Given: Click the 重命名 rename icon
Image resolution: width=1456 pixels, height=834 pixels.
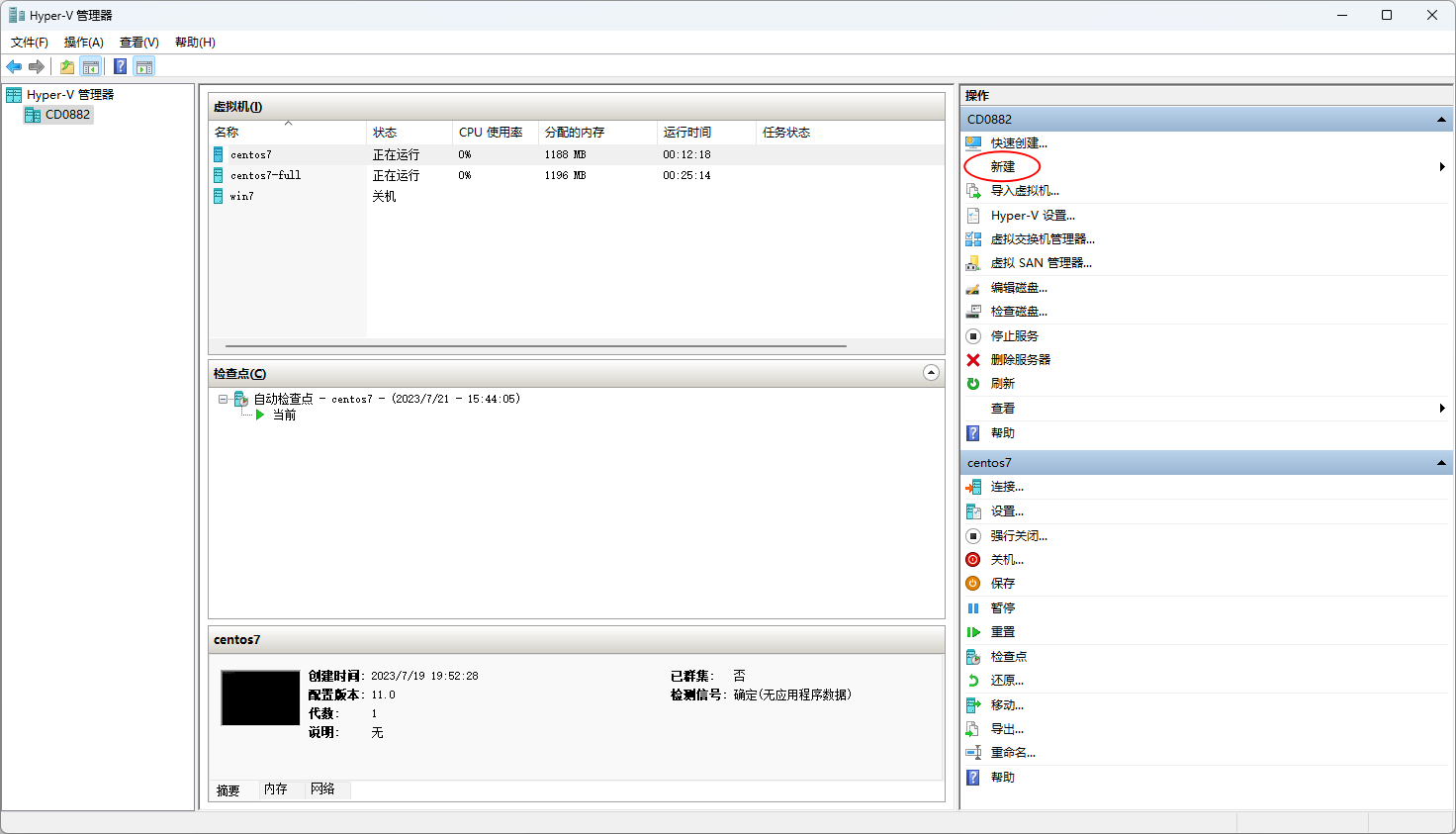Looking at the screenshot, I should pyautogui.click(x=973, y=752).
